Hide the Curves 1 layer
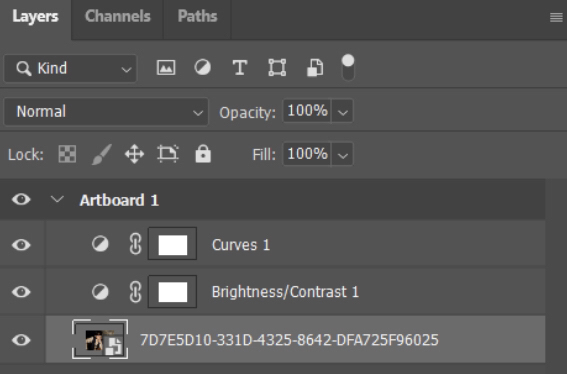 (21, 245)
